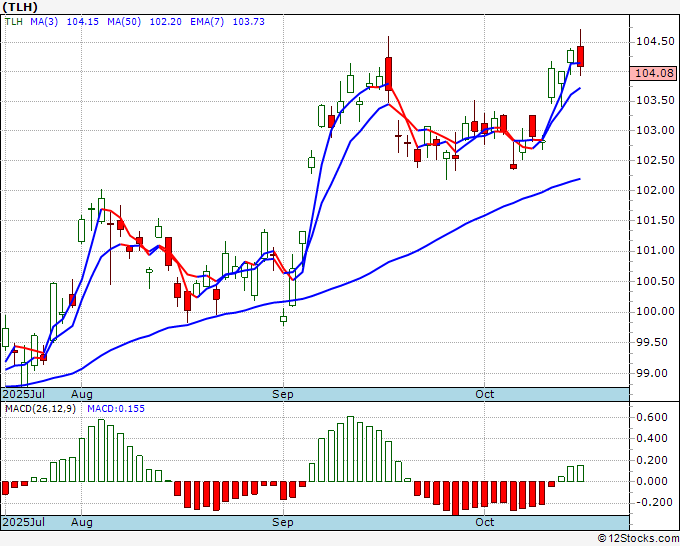Click the tall red candle at mid-September peak
Image resolution: width=680 pixels, height=546 pixels.
coord(388,73)
